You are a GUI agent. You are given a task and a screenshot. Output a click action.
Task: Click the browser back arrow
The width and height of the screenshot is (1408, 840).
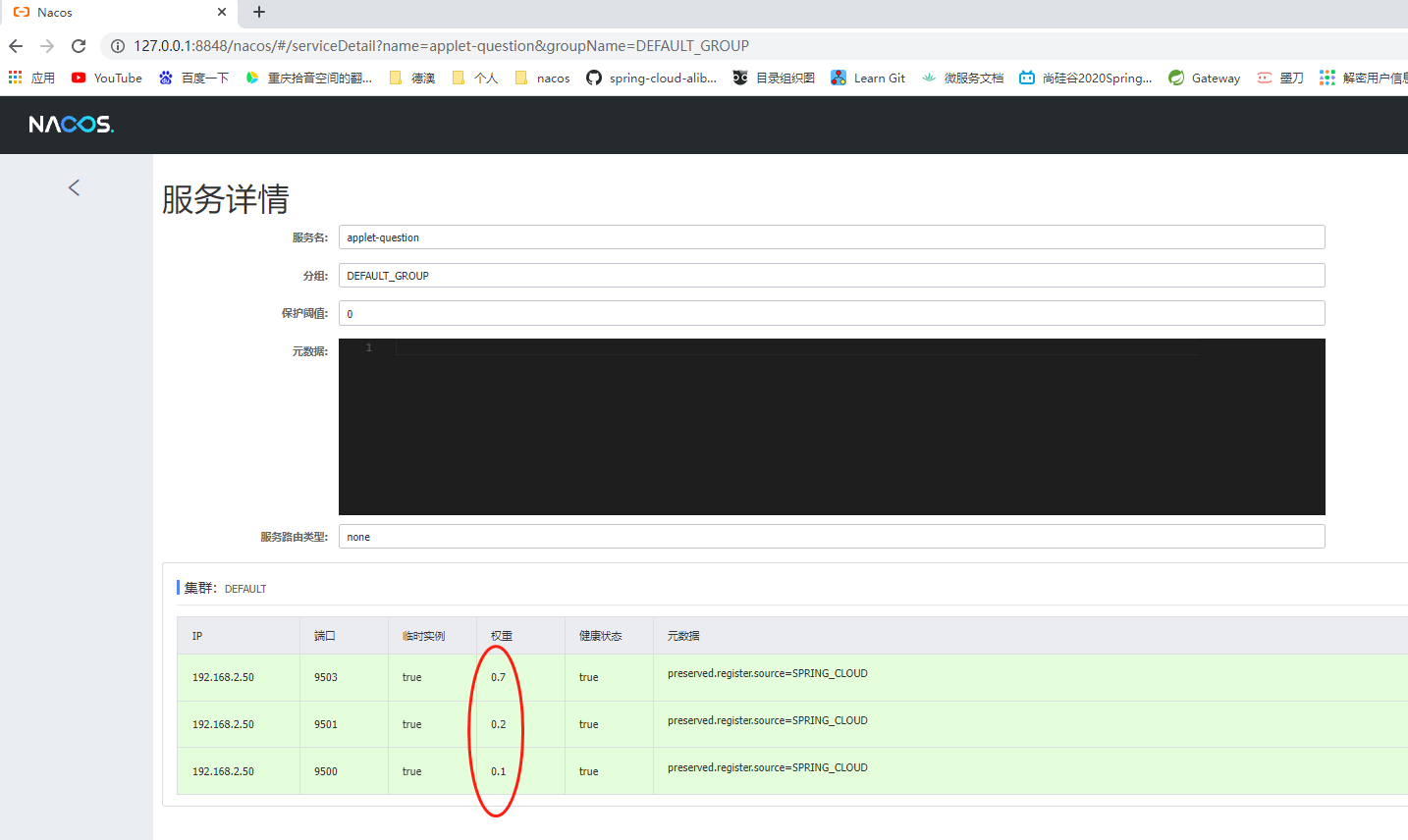16,46
